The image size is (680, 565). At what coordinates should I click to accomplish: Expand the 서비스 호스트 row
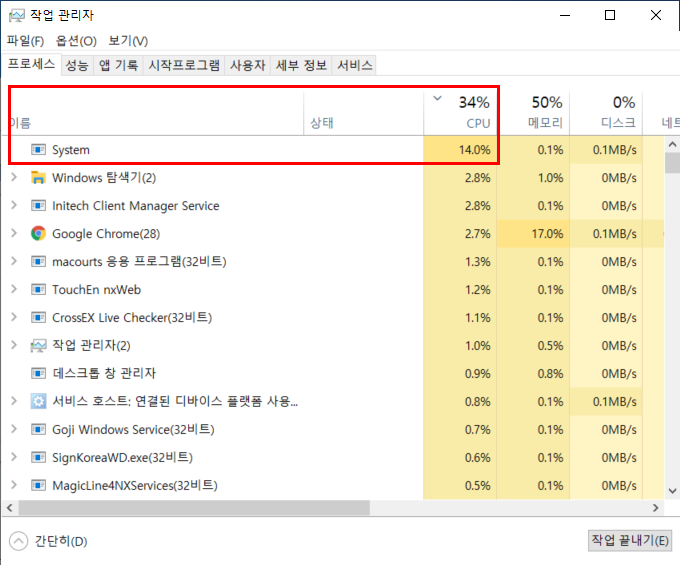click(14, 401)
